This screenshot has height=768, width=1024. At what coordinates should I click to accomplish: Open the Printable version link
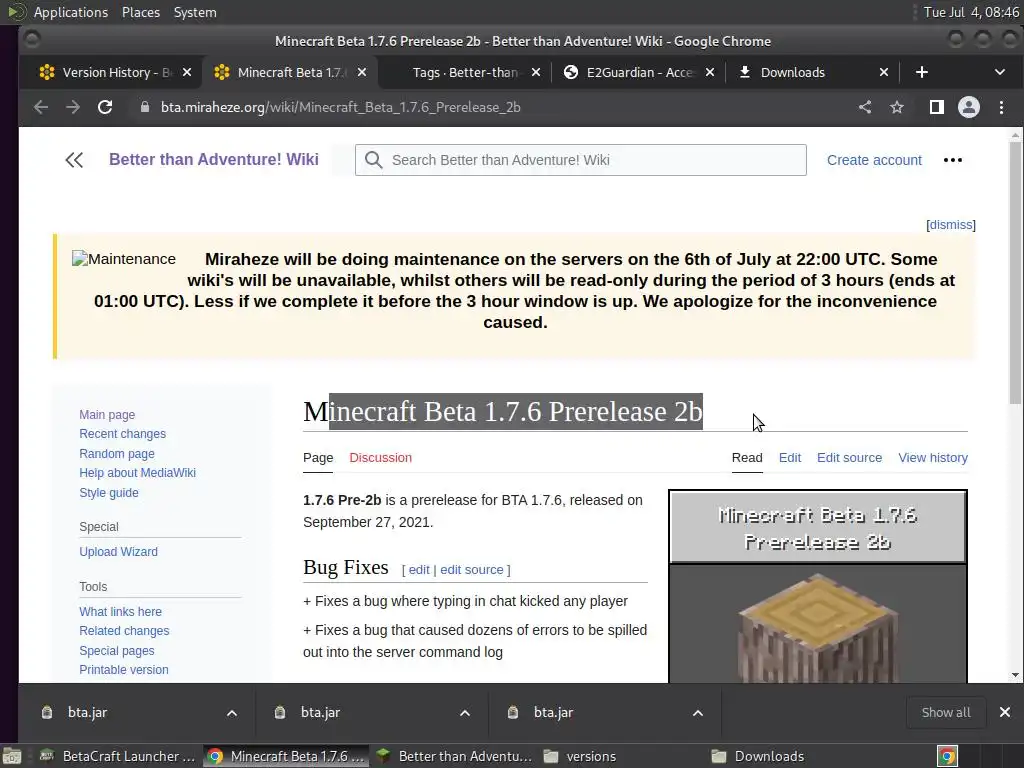click(123, 669)
